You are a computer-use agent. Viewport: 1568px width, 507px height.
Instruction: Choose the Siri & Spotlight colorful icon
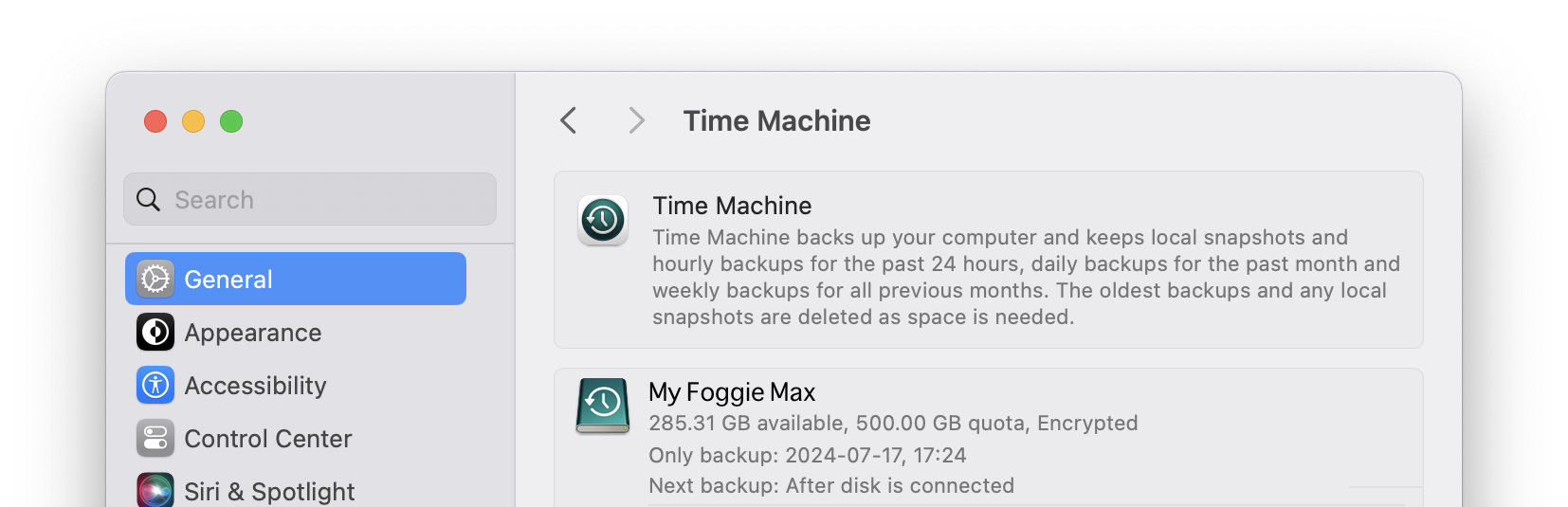155,490
